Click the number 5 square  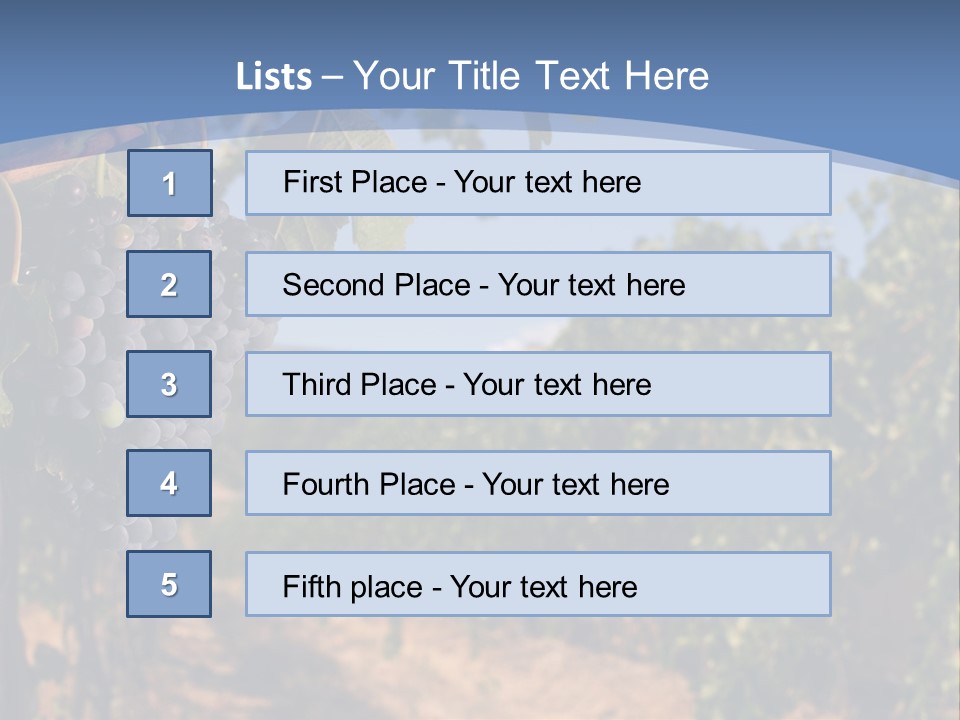[x=169, y=584]
